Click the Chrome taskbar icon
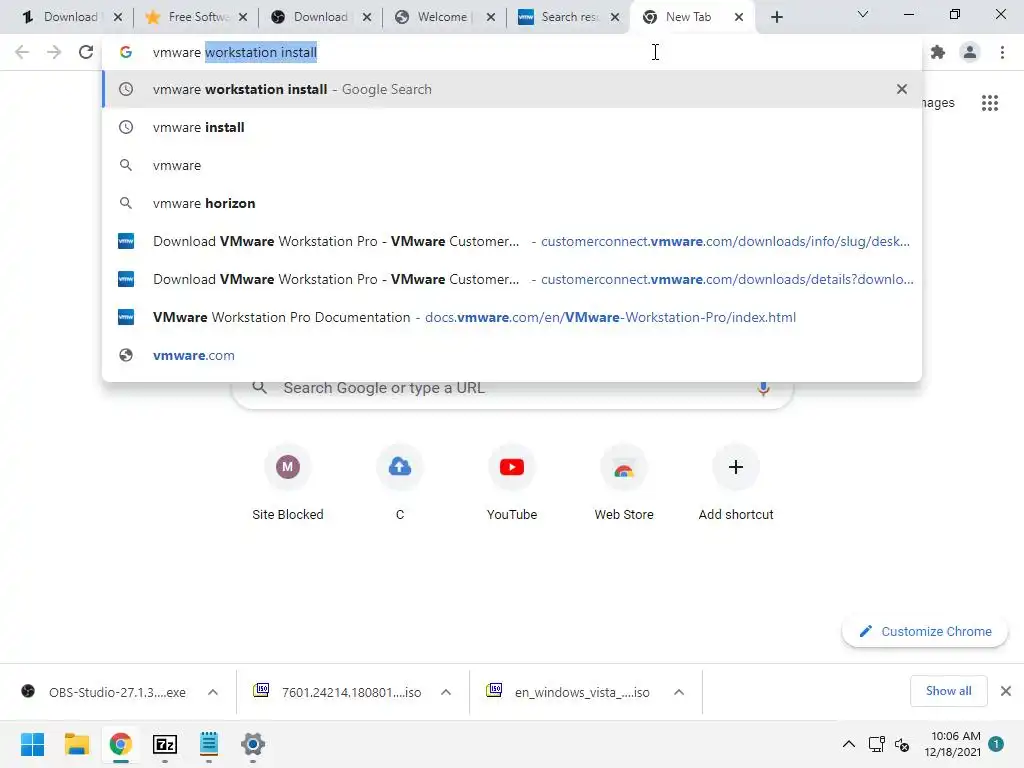The height and width of the screenshot is (768, 1024). pyautogui.click(x=120, y=744)
